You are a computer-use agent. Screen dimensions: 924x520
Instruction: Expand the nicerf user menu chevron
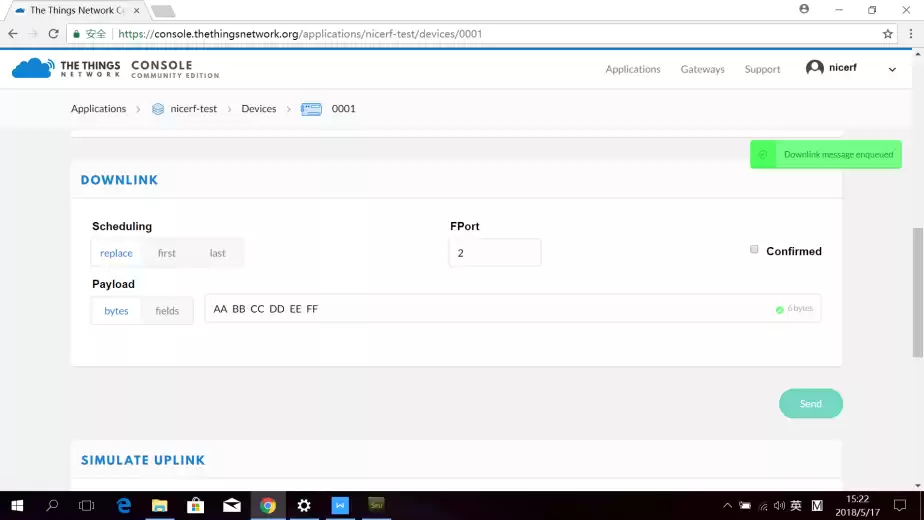(892, 69)
